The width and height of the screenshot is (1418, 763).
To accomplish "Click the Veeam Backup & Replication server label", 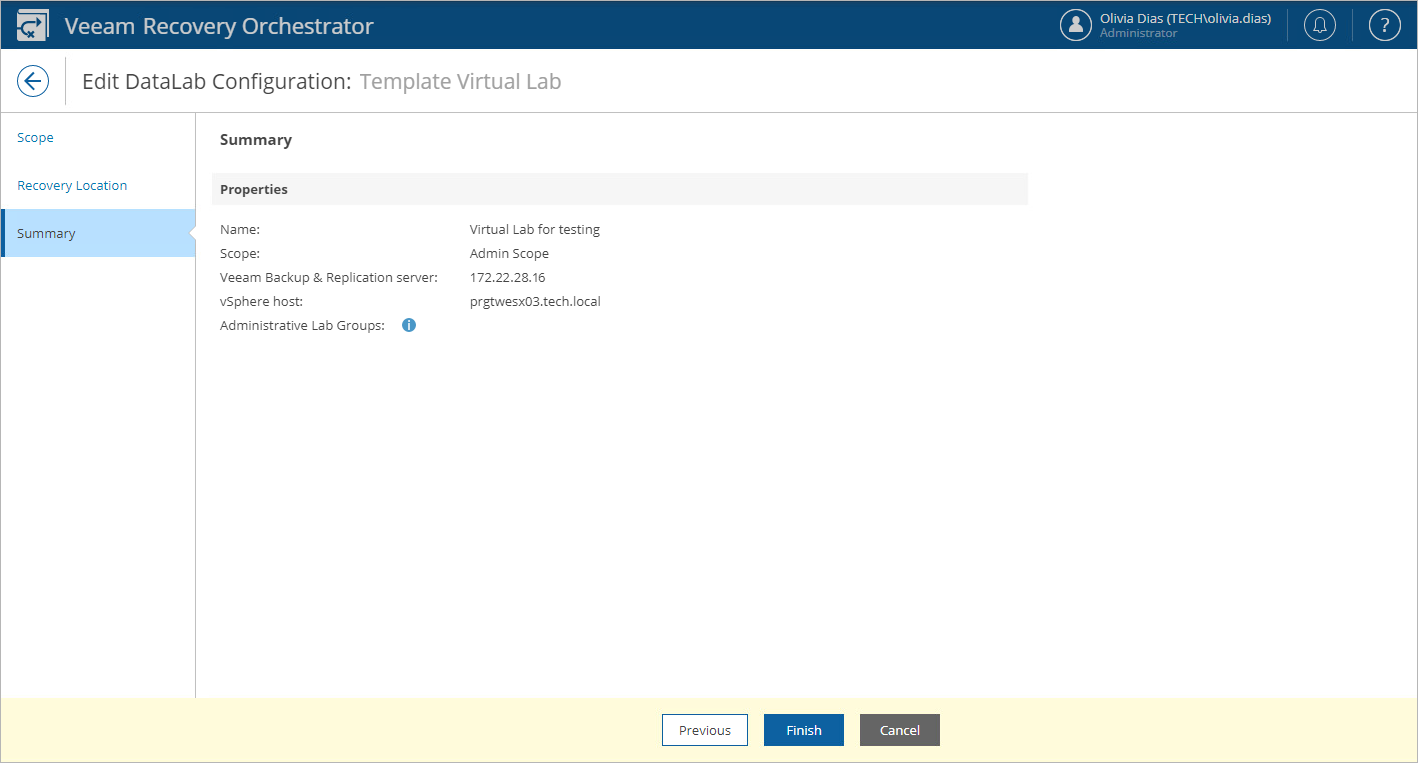I will pos(329,277).
